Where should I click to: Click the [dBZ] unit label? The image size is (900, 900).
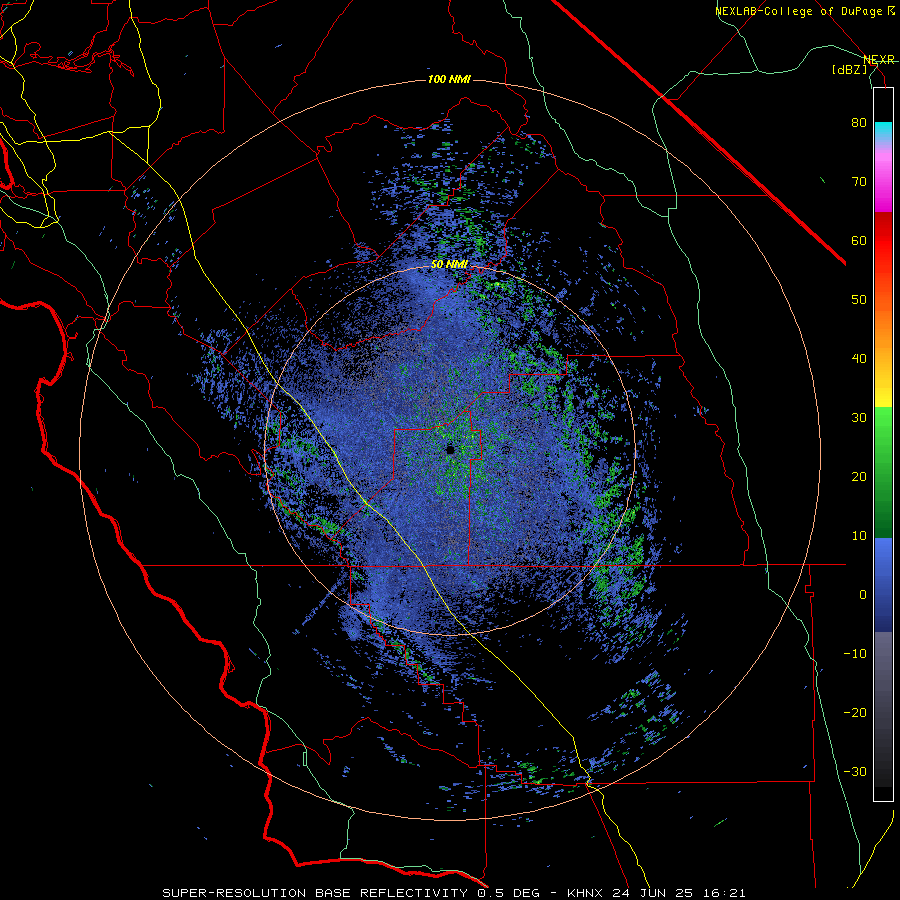click(x=849, y=69)
